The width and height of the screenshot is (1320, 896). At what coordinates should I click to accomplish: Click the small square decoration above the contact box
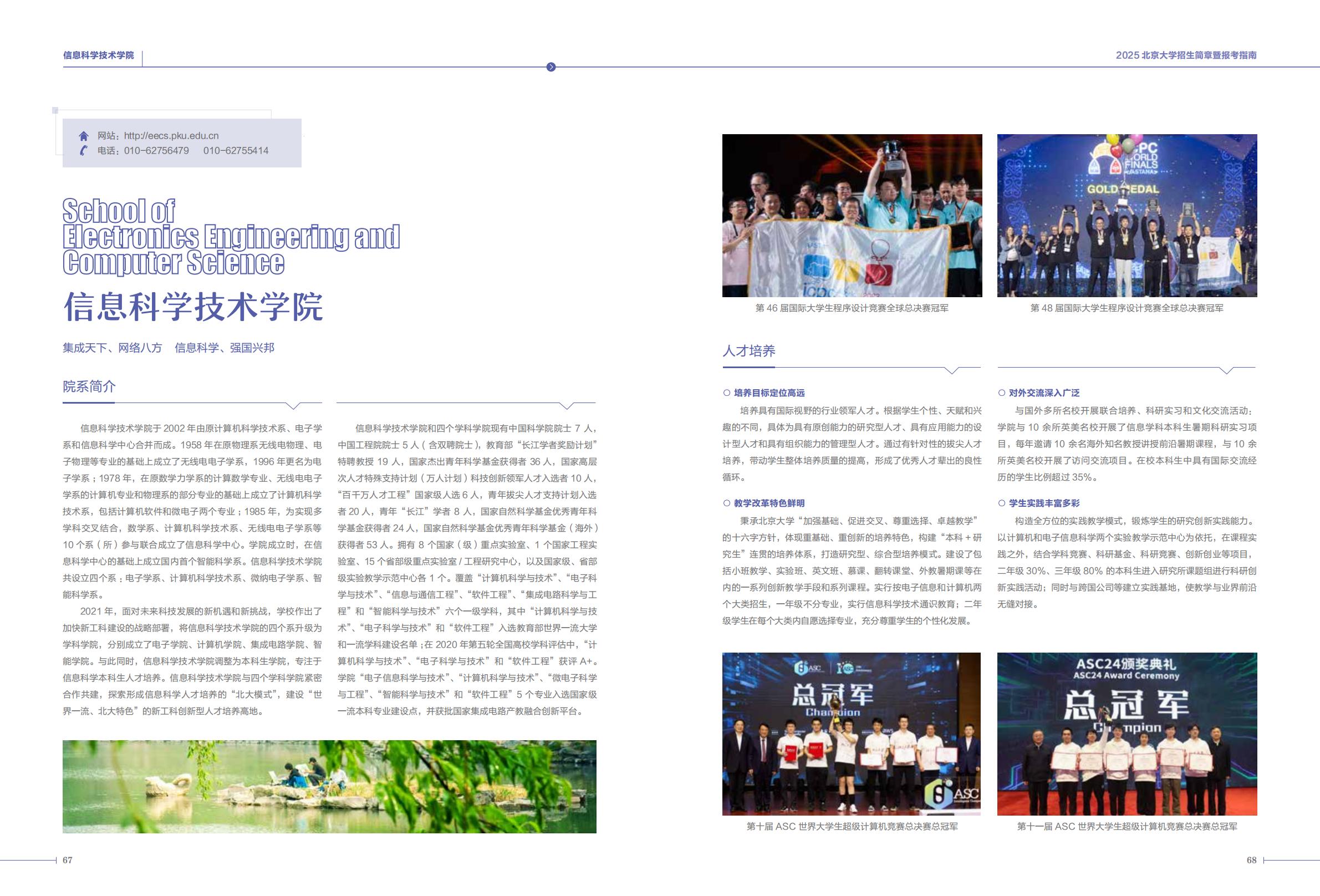coord(55,111)
